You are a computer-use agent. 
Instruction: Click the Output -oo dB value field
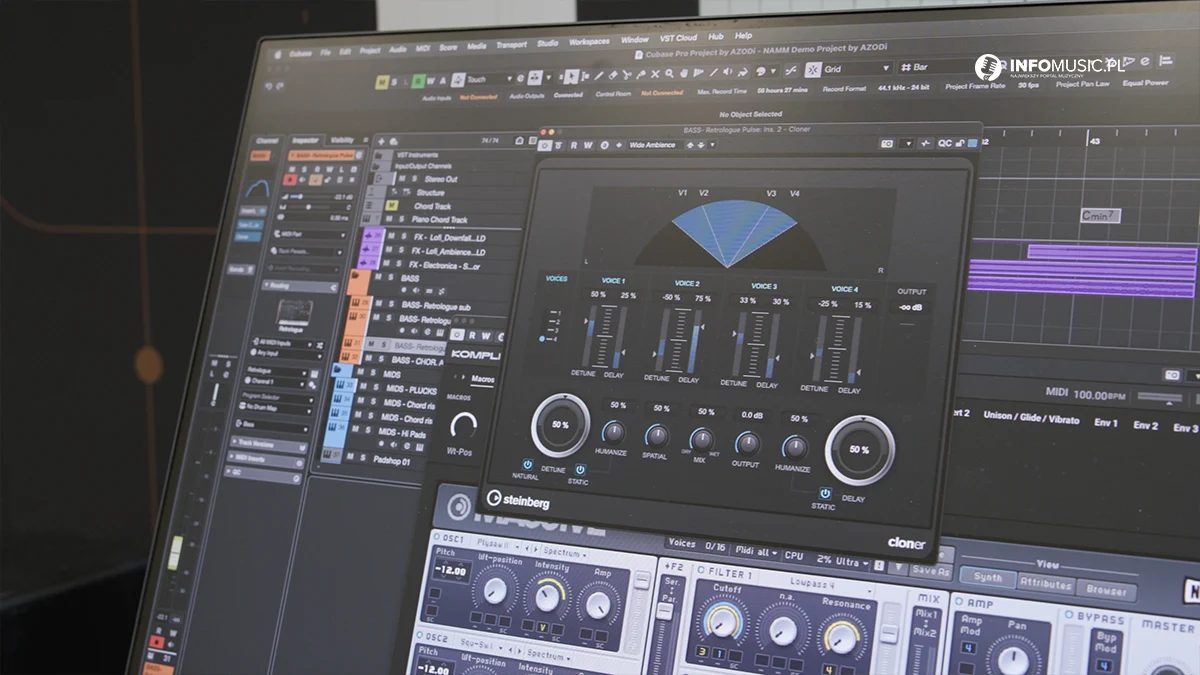910,307
